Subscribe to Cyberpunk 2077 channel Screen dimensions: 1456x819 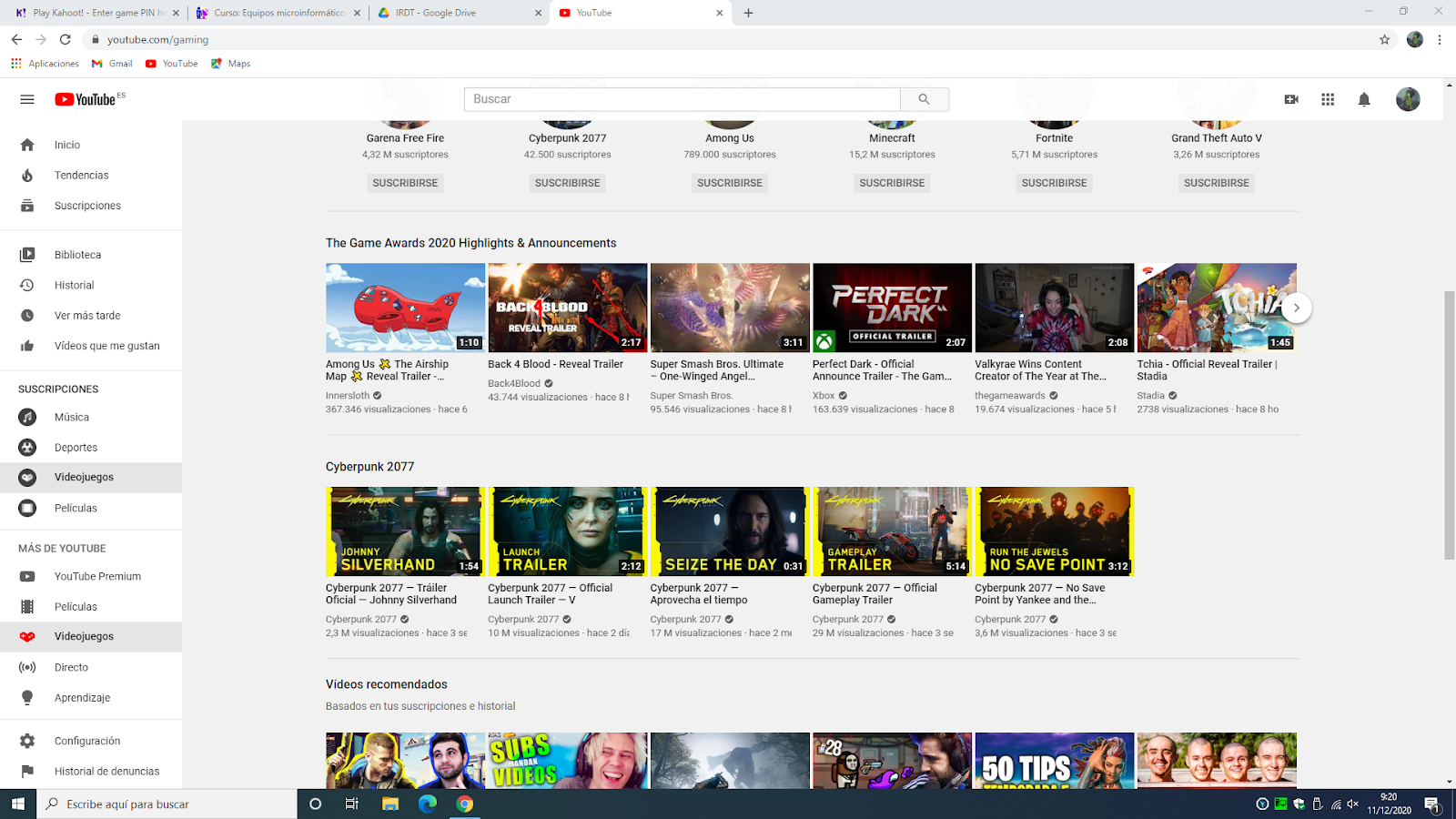tap(567, 183)
